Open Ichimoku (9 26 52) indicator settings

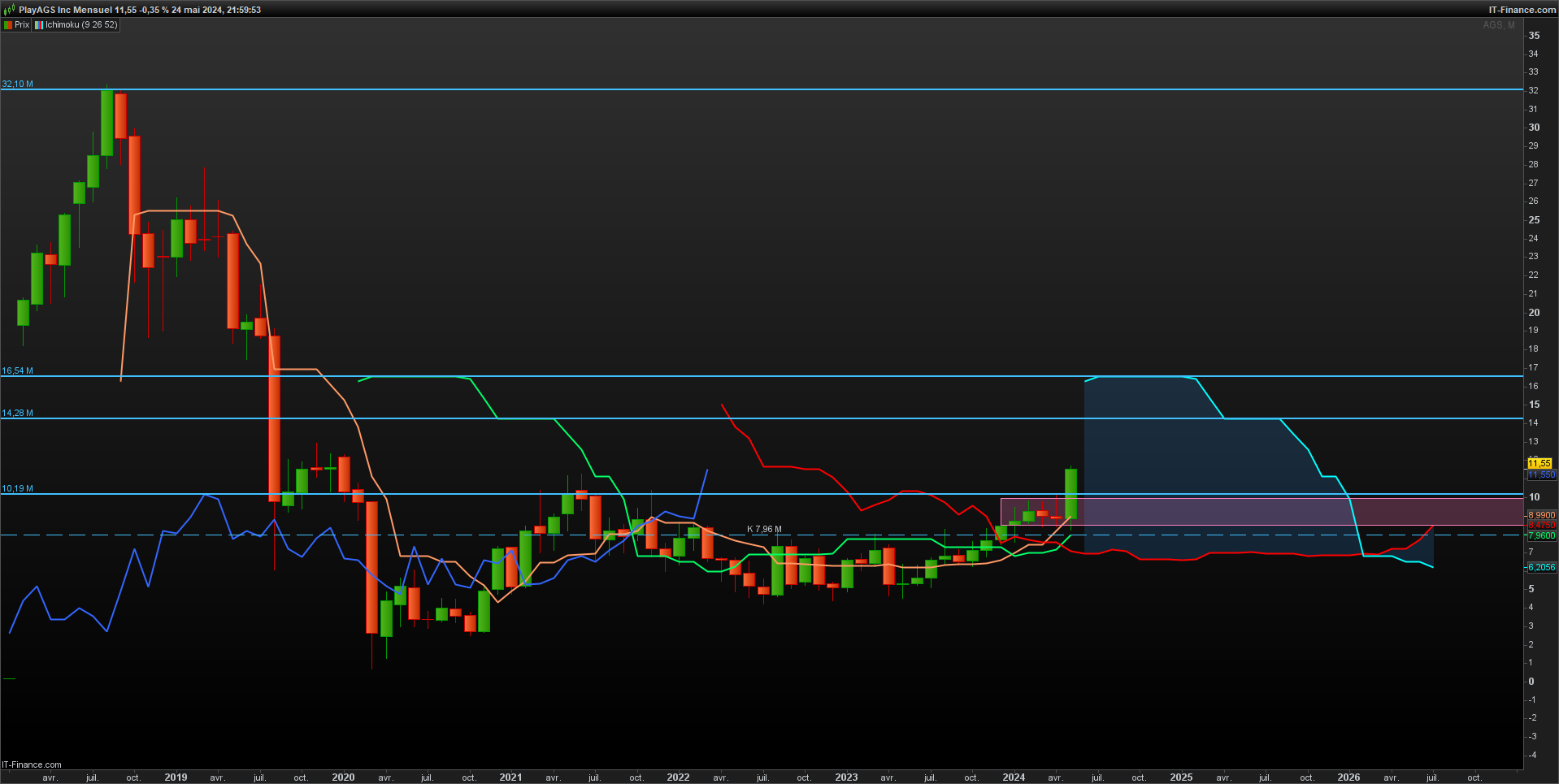coord(81,25)
